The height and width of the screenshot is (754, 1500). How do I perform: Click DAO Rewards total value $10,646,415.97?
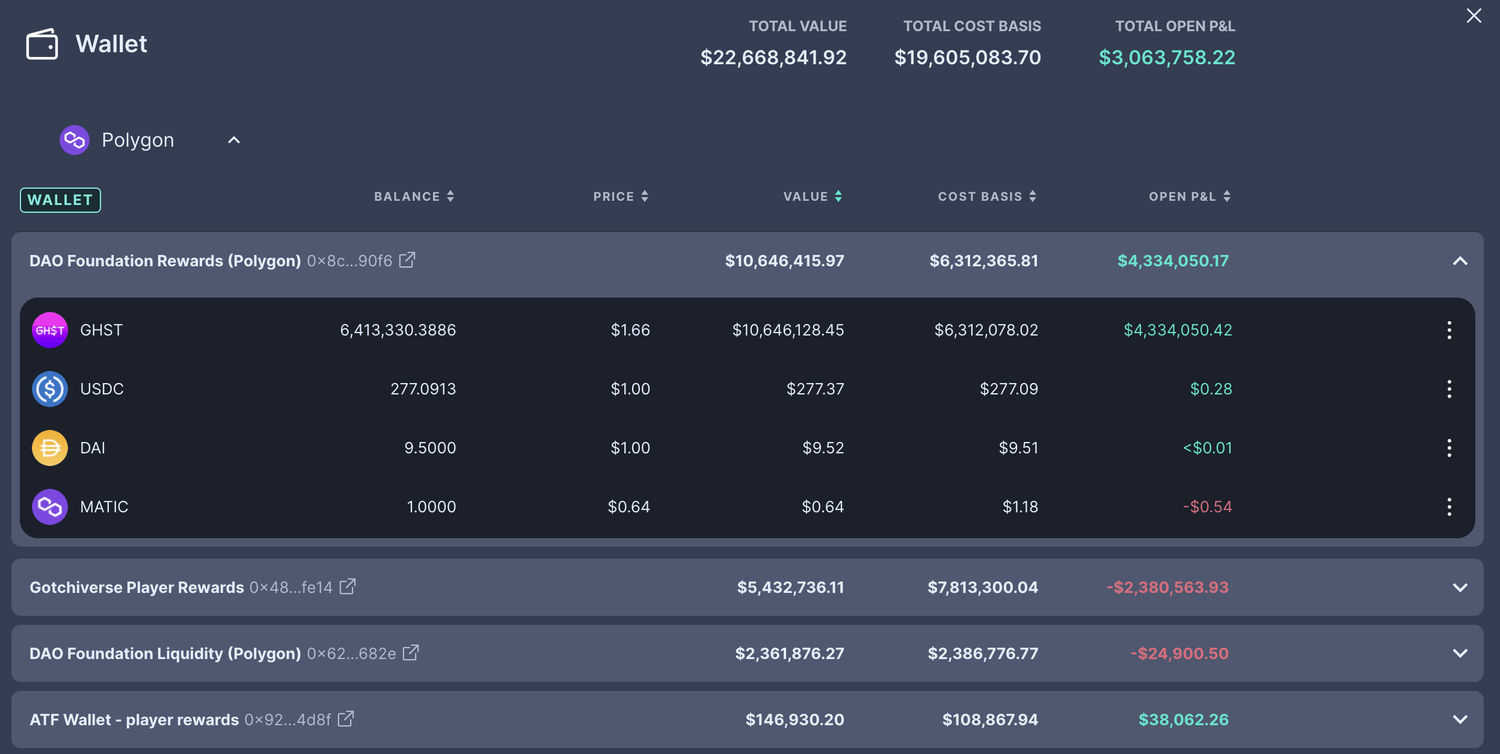click(x=784, y=261)
